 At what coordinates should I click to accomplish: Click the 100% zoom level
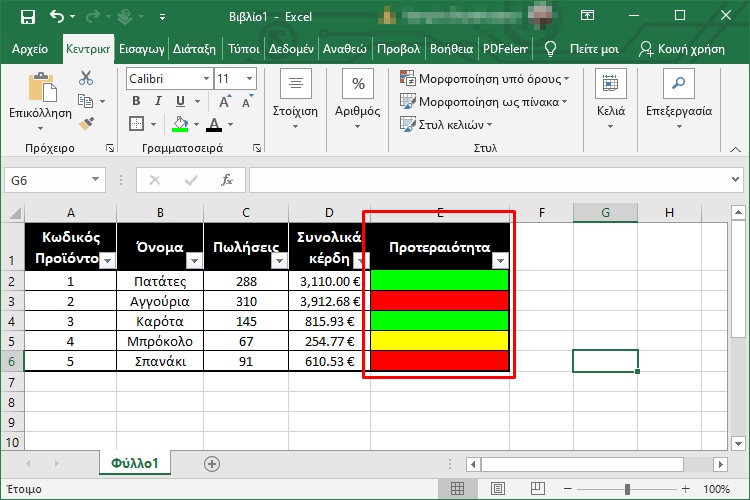pos(716,489)
